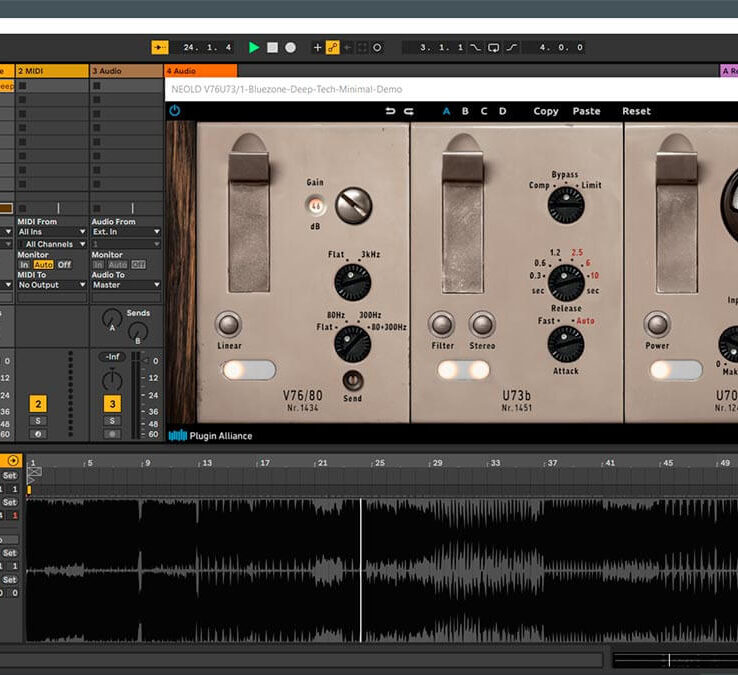Flip the U73b illuminated switch

(x=463, y=370)
